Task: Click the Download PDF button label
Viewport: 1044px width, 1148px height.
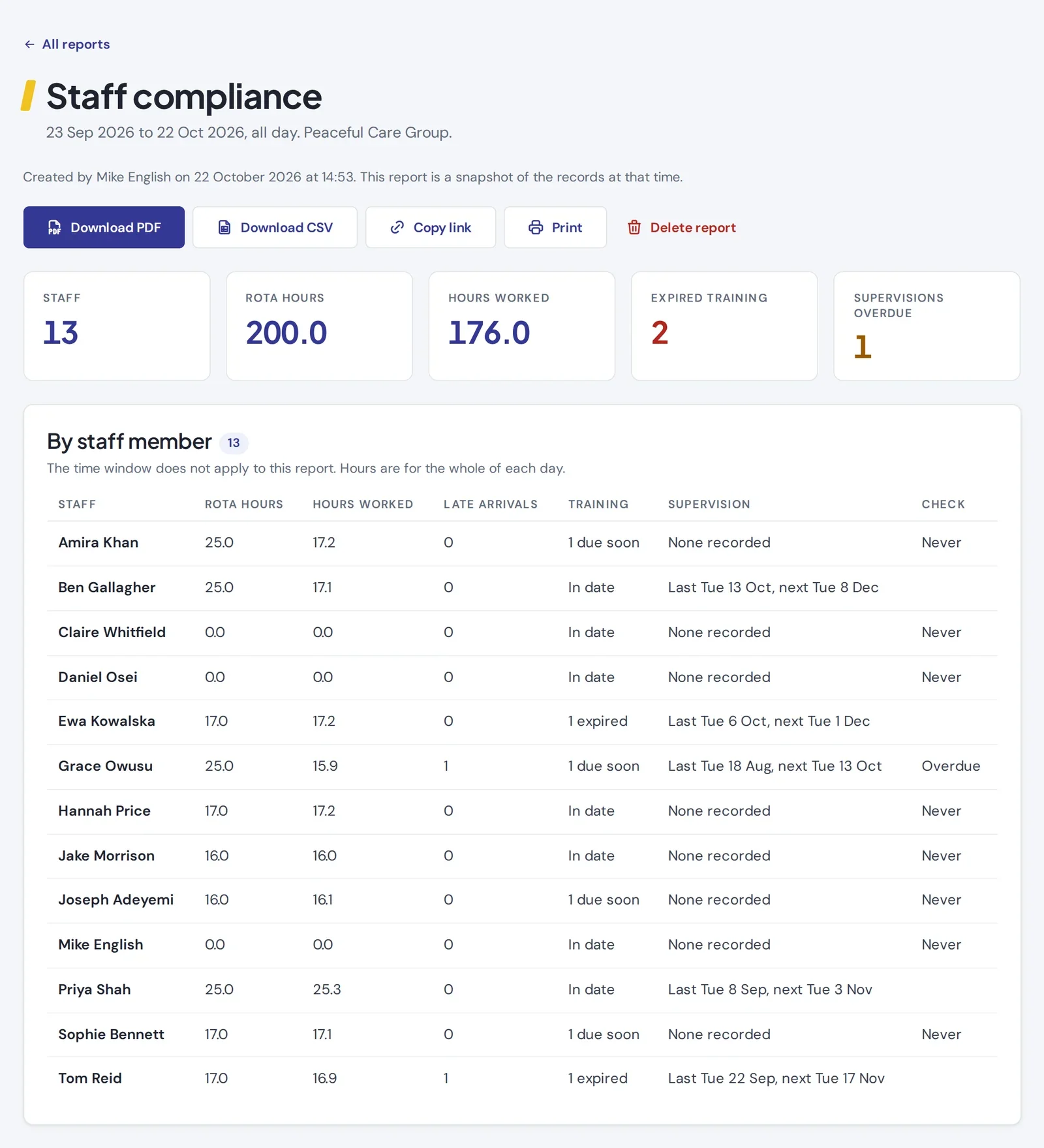Action: 115,227
